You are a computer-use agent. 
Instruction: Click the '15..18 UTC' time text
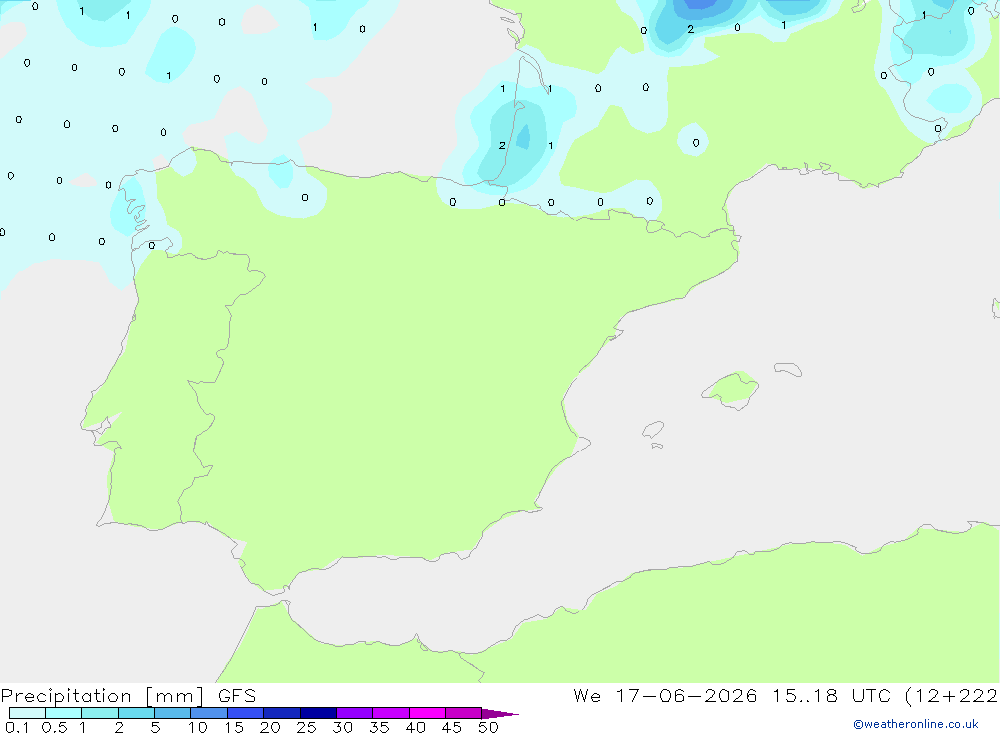point(831,695)
